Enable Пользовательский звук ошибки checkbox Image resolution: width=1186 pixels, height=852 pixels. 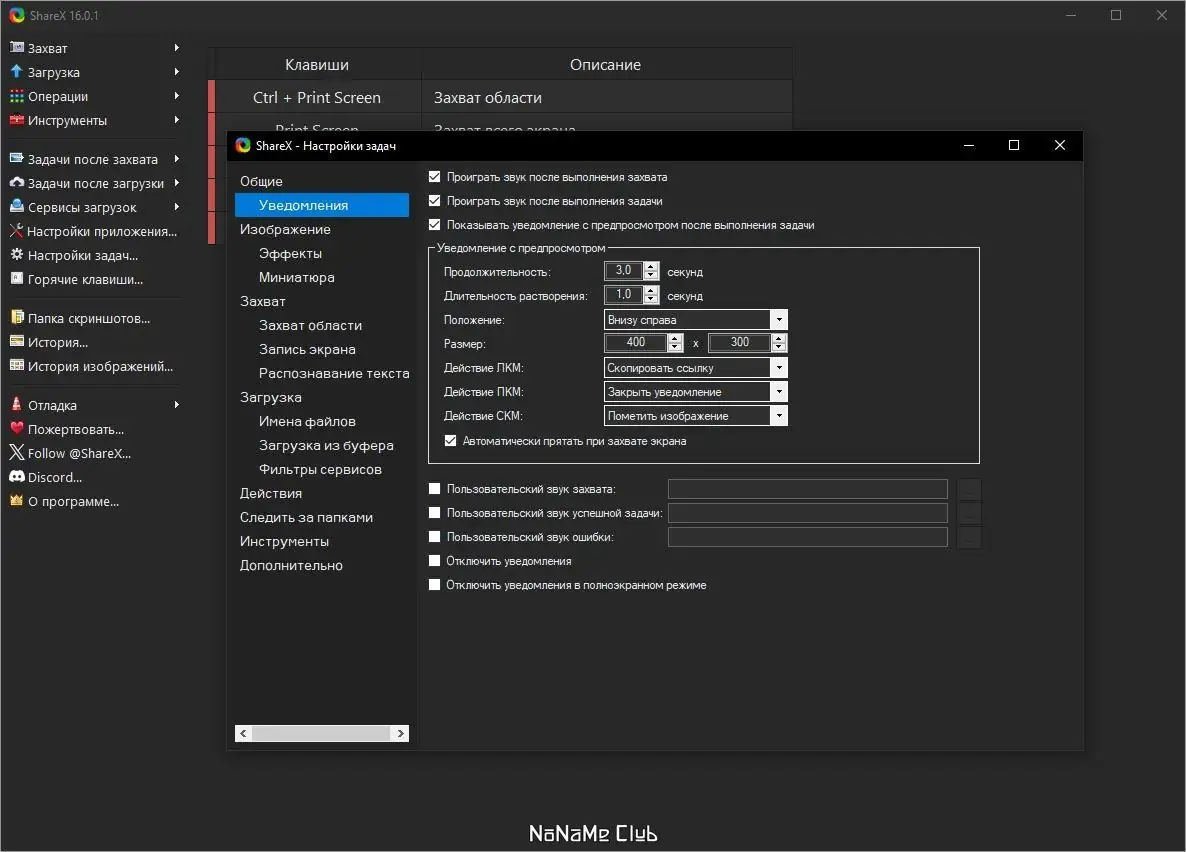click(x=434, y=536)
